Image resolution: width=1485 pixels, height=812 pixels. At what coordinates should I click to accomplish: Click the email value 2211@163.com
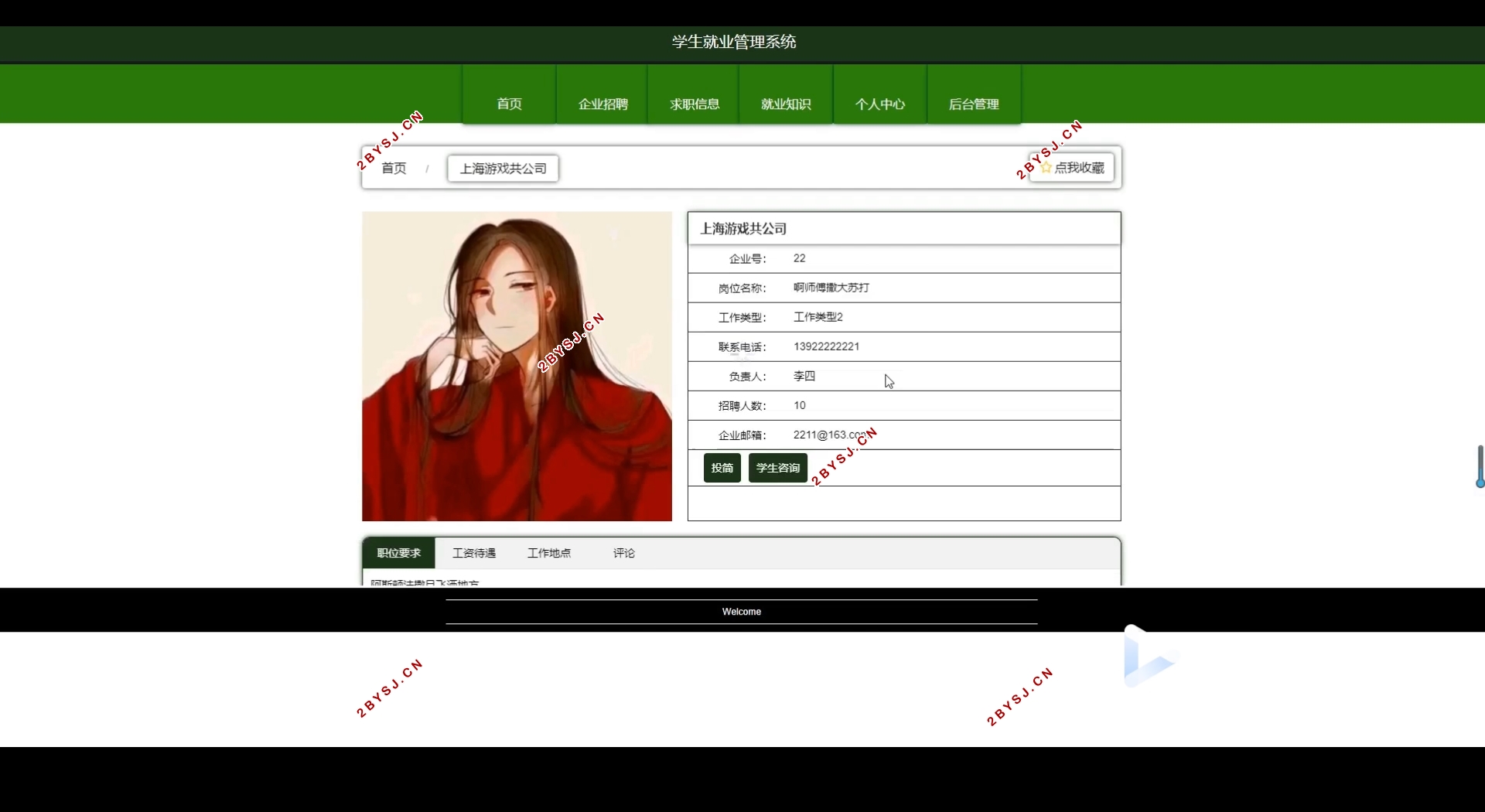831,435
